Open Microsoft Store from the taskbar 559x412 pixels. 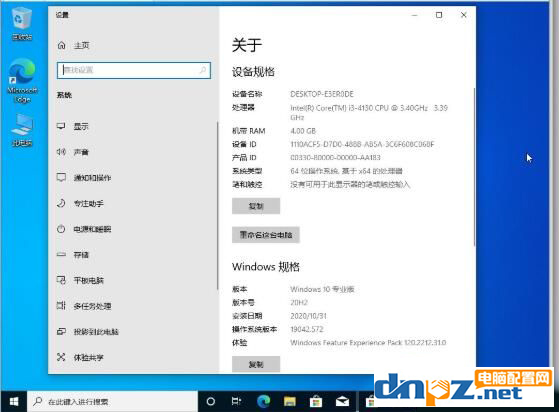(316, 402)
